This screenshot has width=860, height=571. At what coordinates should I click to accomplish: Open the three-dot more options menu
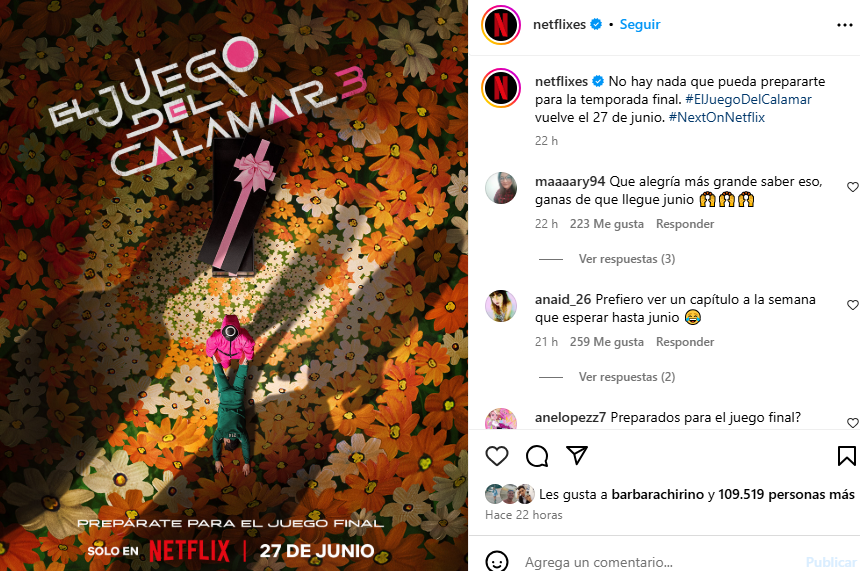[845, 25]
